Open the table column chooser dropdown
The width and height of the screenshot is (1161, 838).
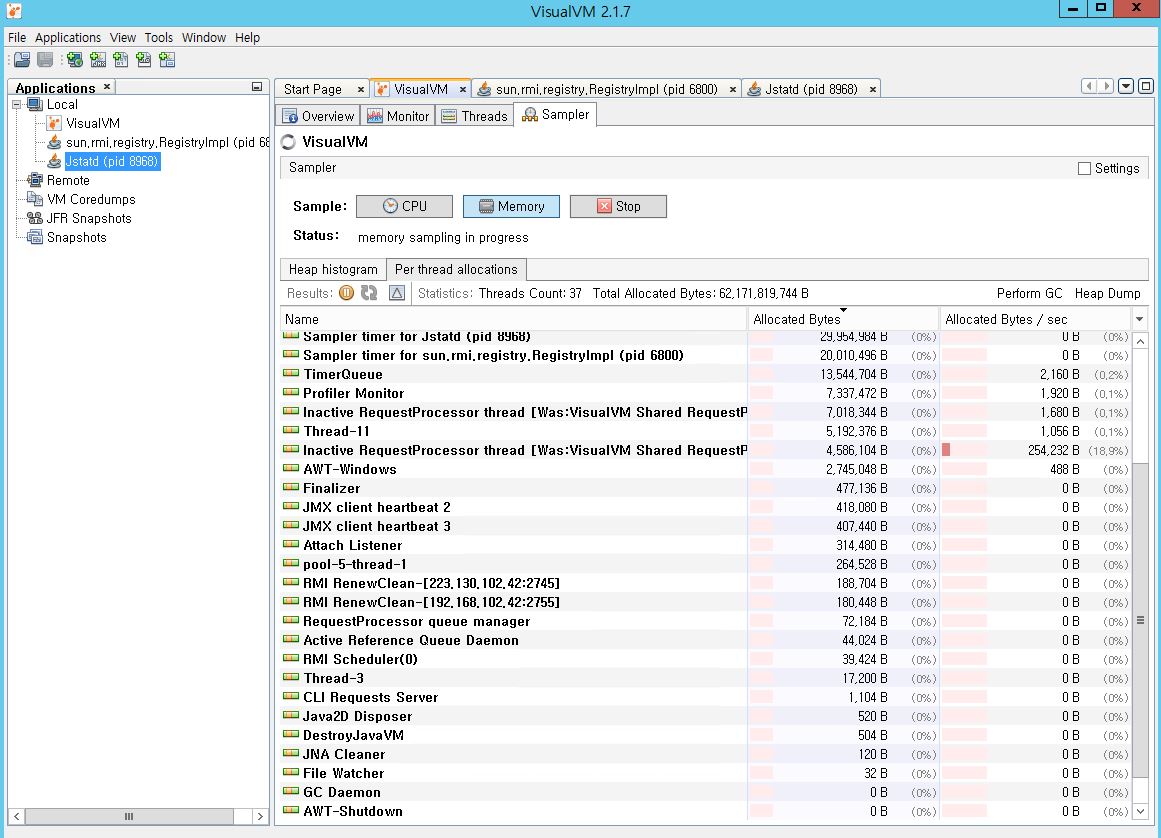1140,319
